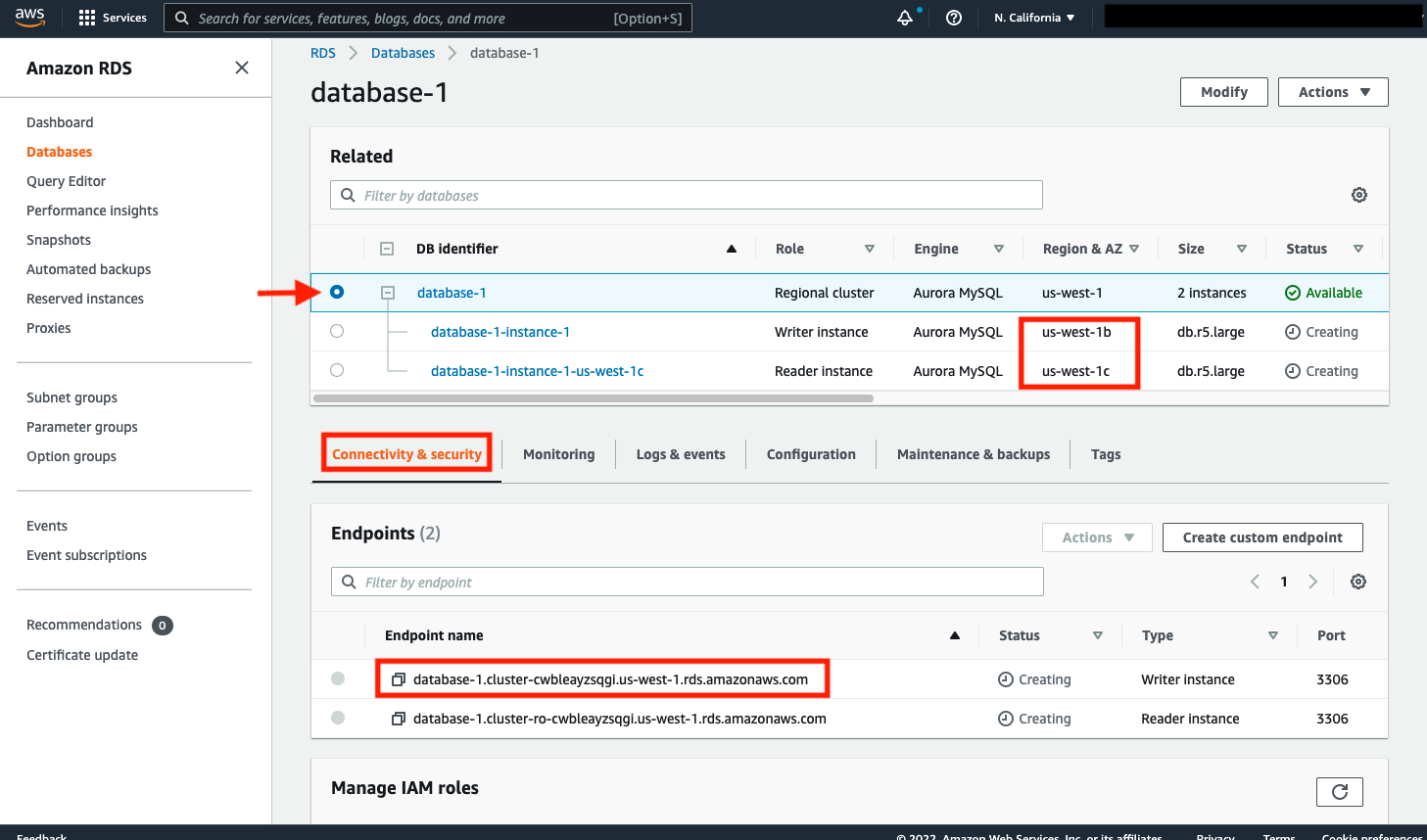1427x840 pixels.
Task: Select the database-1 cluster radio button
Action: pos(337,292)
